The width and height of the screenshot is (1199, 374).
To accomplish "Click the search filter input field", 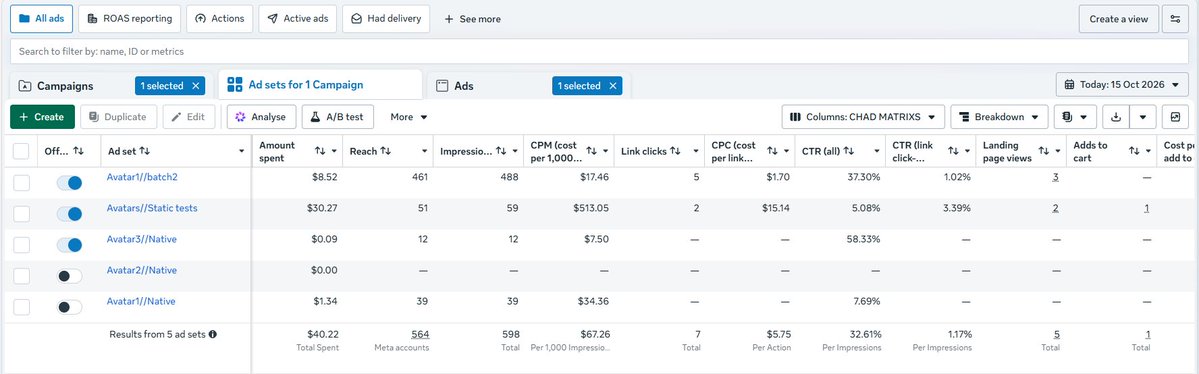I will coord(600,51).
